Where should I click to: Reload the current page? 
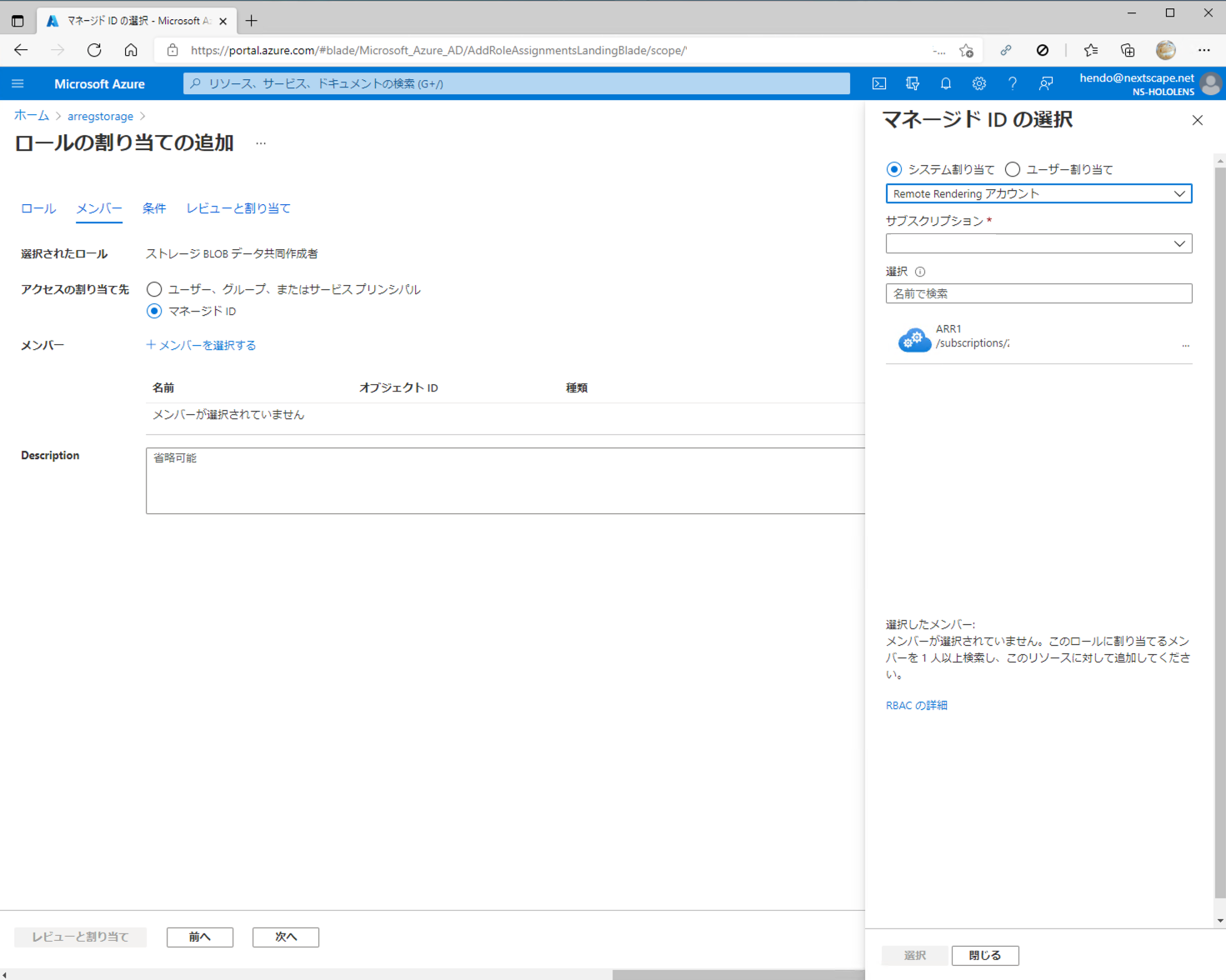click(94, 50)
